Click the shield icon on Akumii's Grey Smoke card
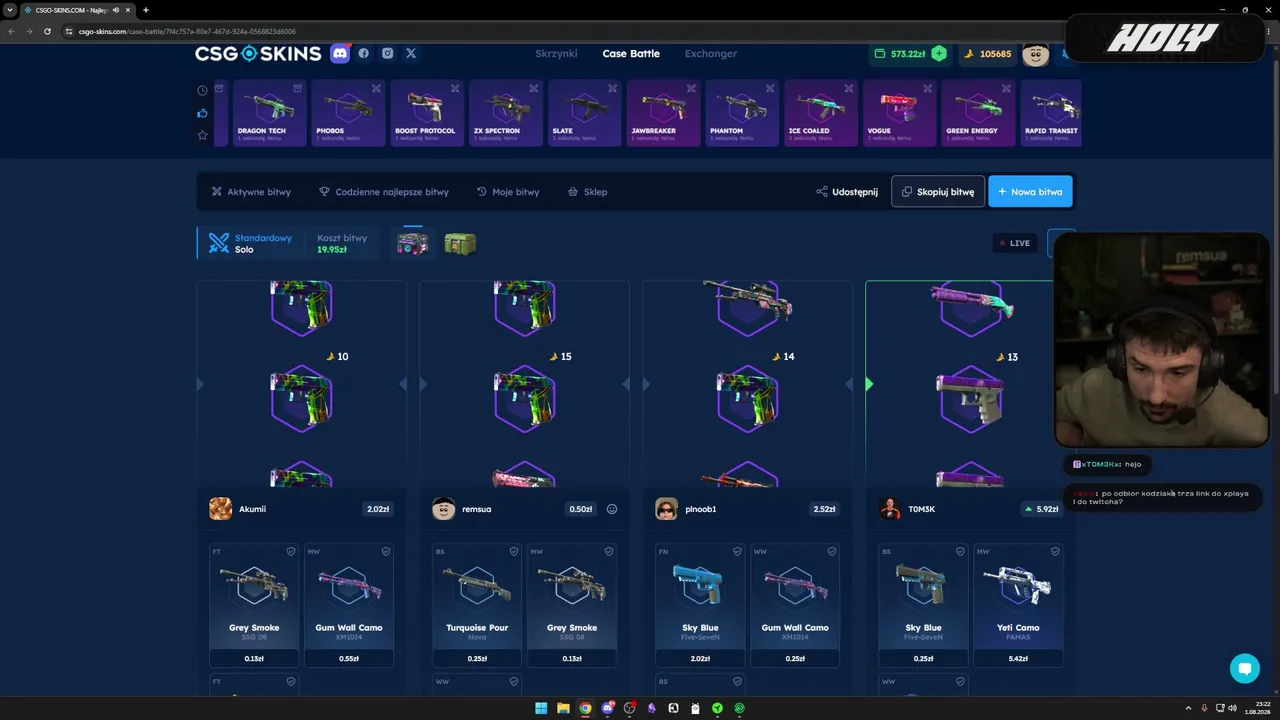This screenshot has width=1280, height=720. pyautogui.click(x=291, y=551)
